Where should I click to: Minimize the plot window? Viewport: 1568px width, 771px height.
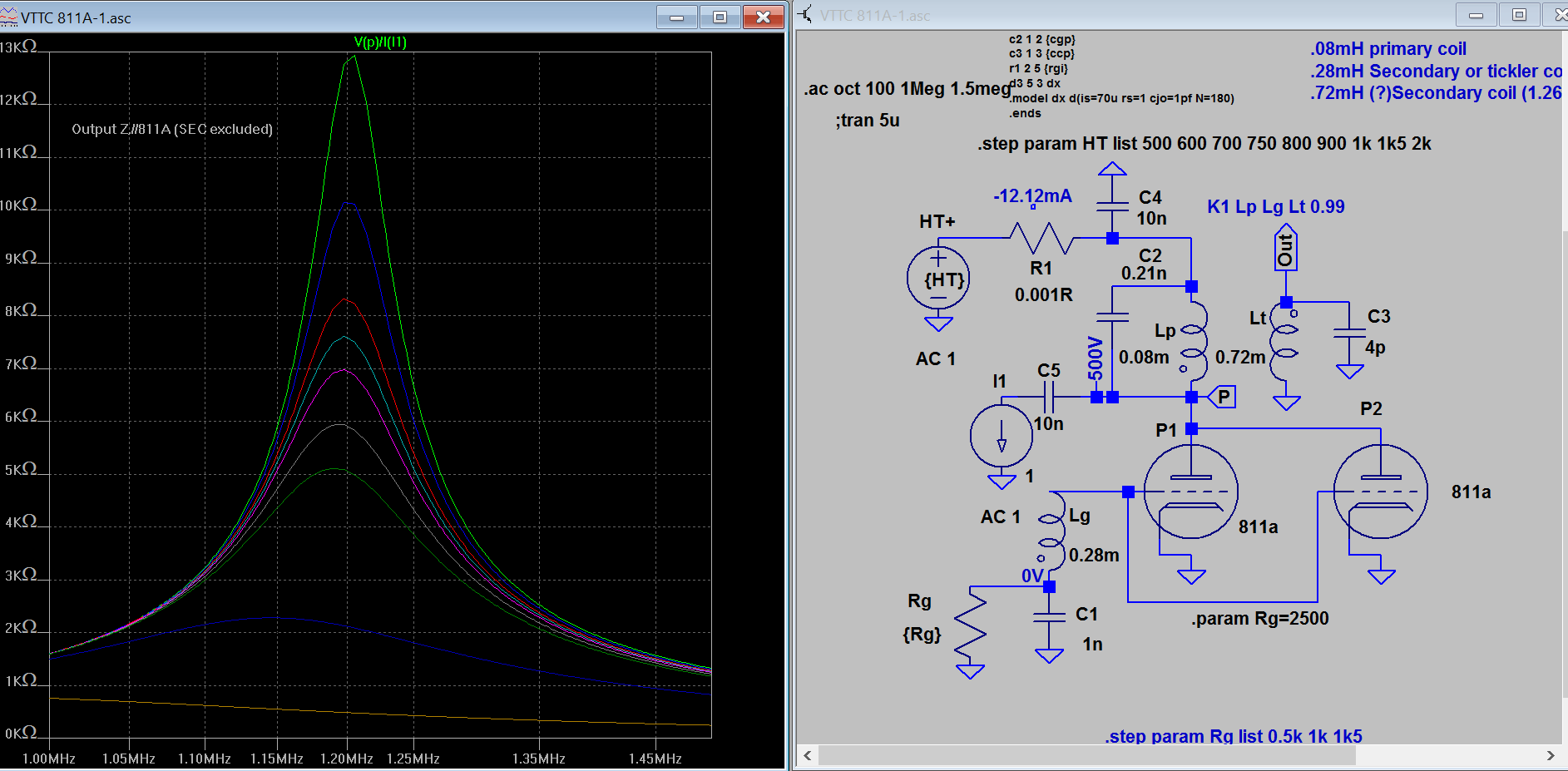tap(677, 17)
